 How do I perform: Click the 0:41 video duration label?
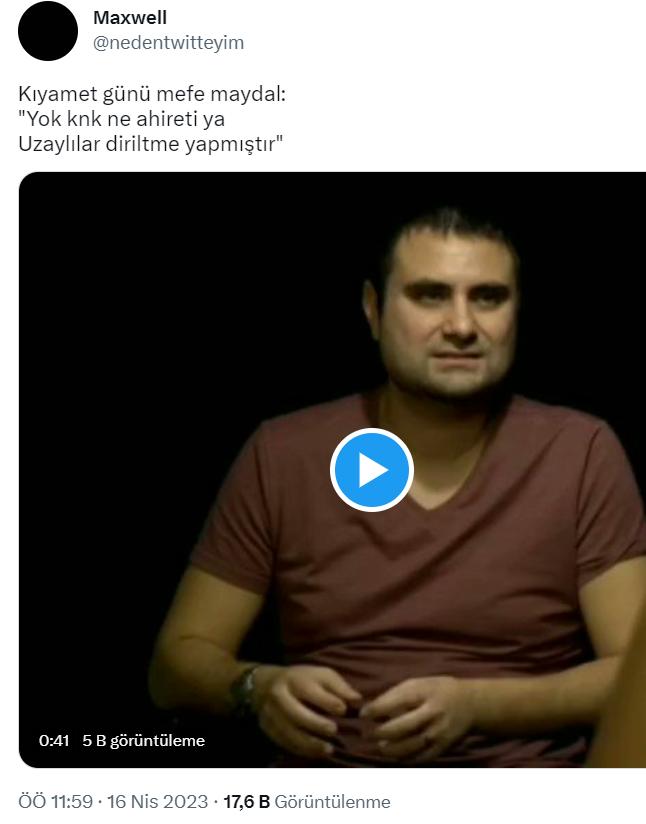(54, 740)
